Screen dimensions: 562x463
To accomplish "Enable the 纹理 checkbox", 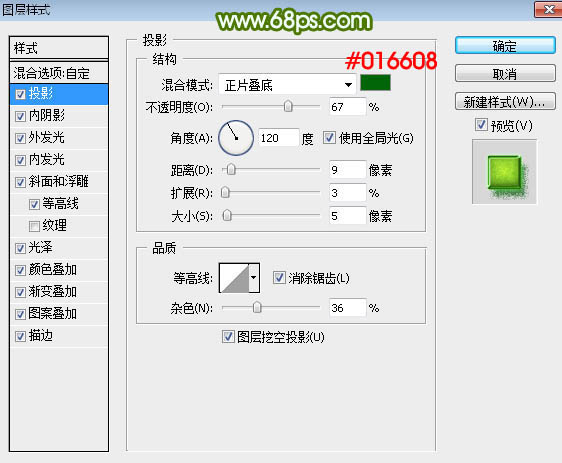I will 34,226.
